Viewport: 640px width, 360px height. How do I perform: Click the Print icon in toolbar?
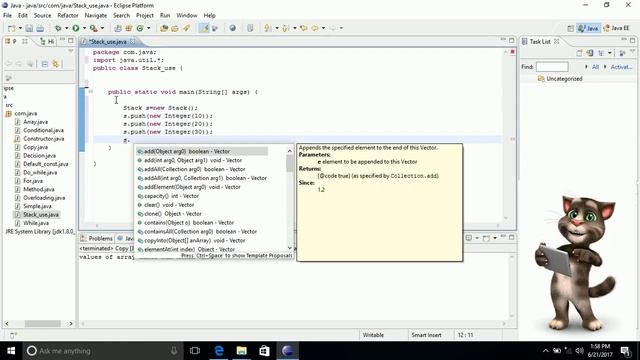pos(40,28)
